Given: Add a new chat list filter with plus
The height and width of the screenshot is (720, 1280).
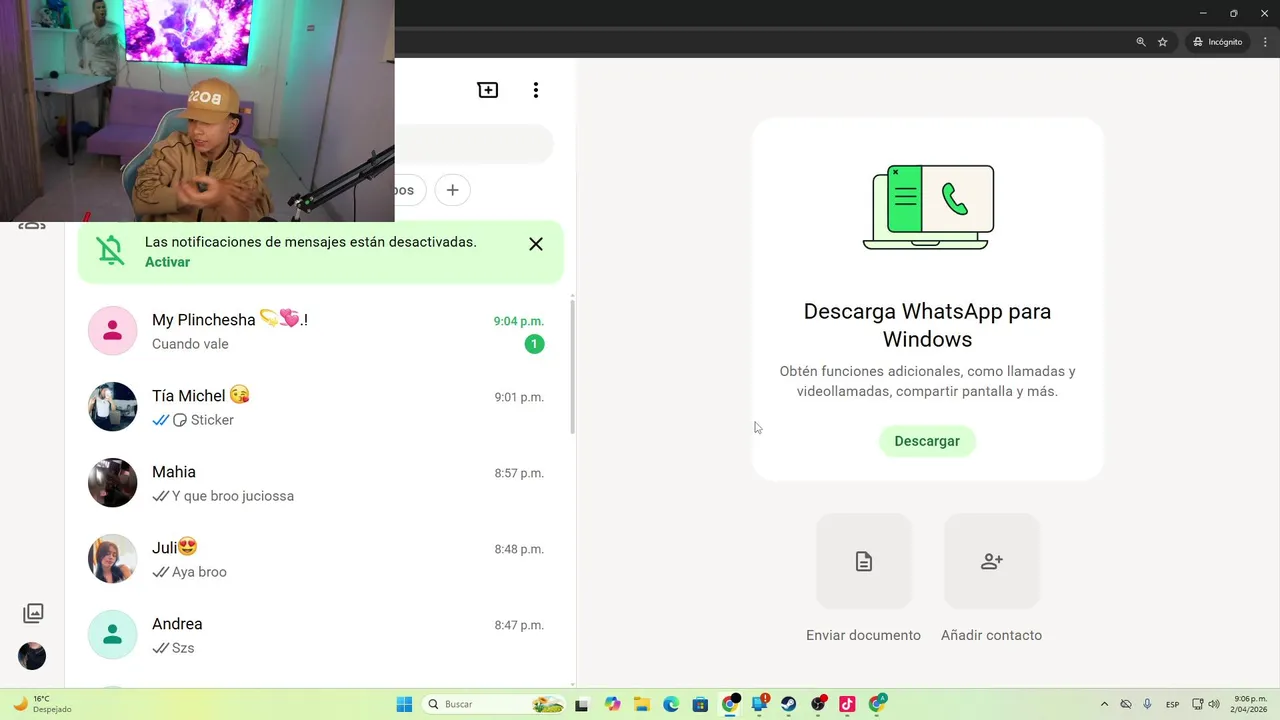Looking at the screenshot, I should (452, 190).
